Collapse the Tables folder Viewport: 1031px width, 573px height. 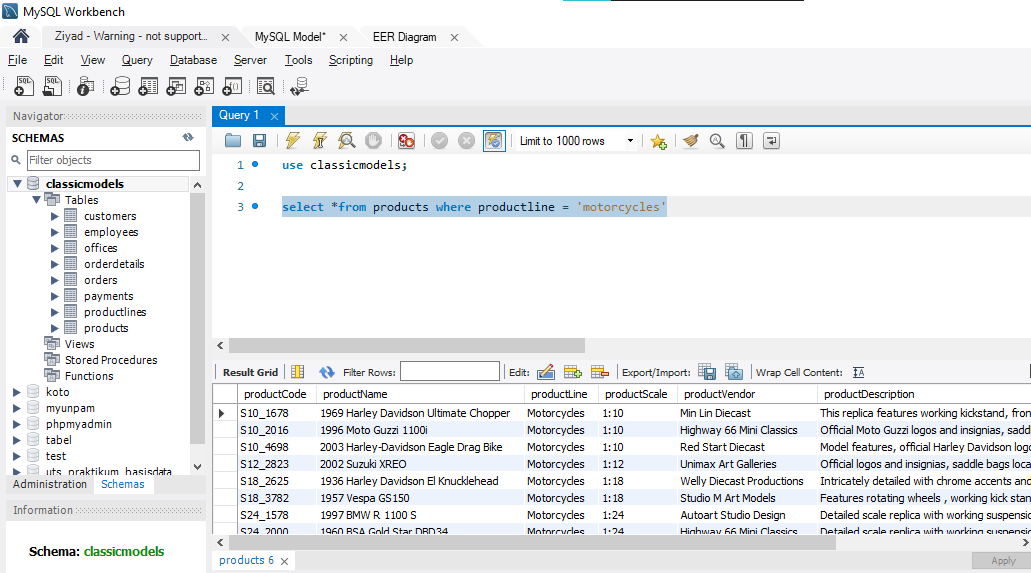click(37, 199)
